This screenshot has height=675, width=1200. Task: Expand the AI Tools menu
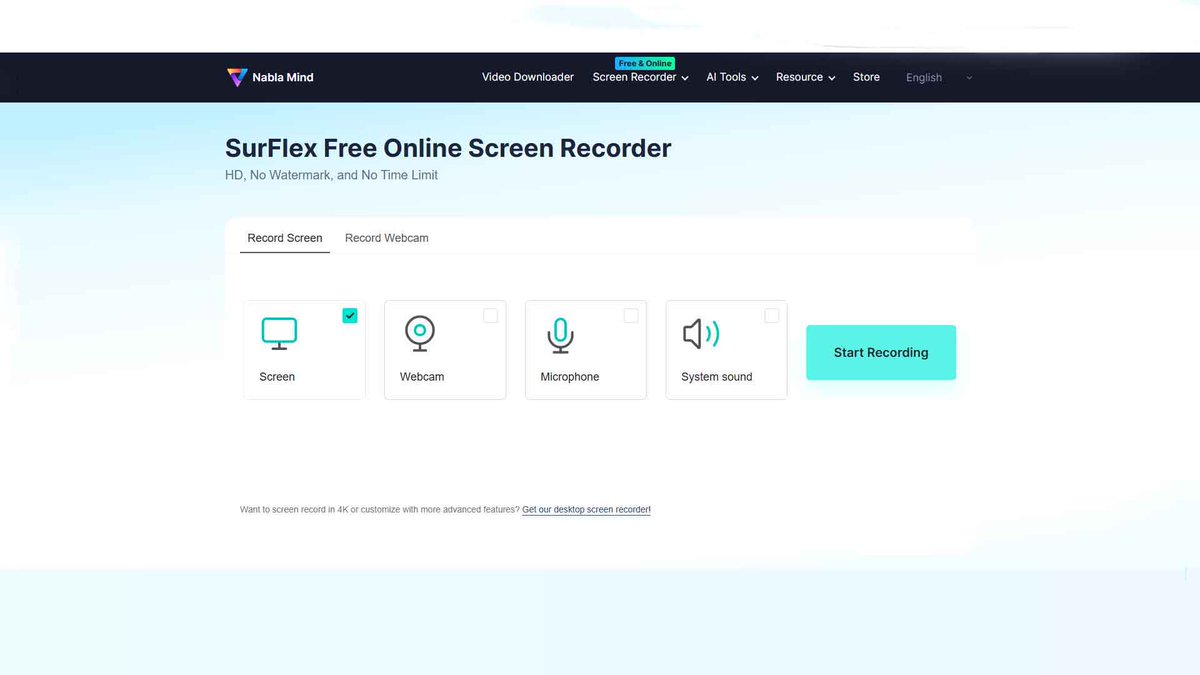732,77
